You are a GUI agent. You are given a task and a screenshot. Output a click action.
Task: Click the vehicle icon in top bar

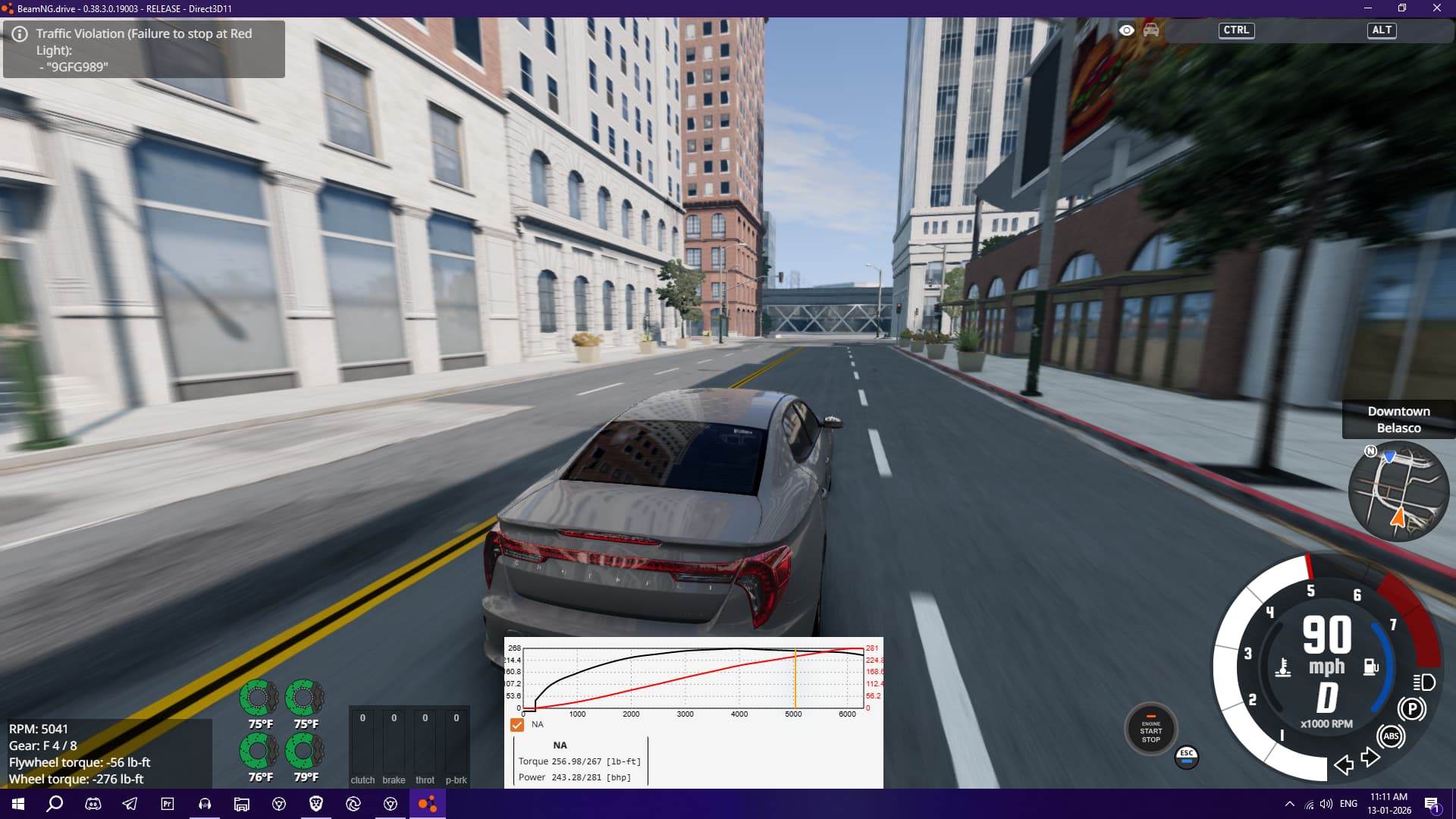coord(1151,30)
